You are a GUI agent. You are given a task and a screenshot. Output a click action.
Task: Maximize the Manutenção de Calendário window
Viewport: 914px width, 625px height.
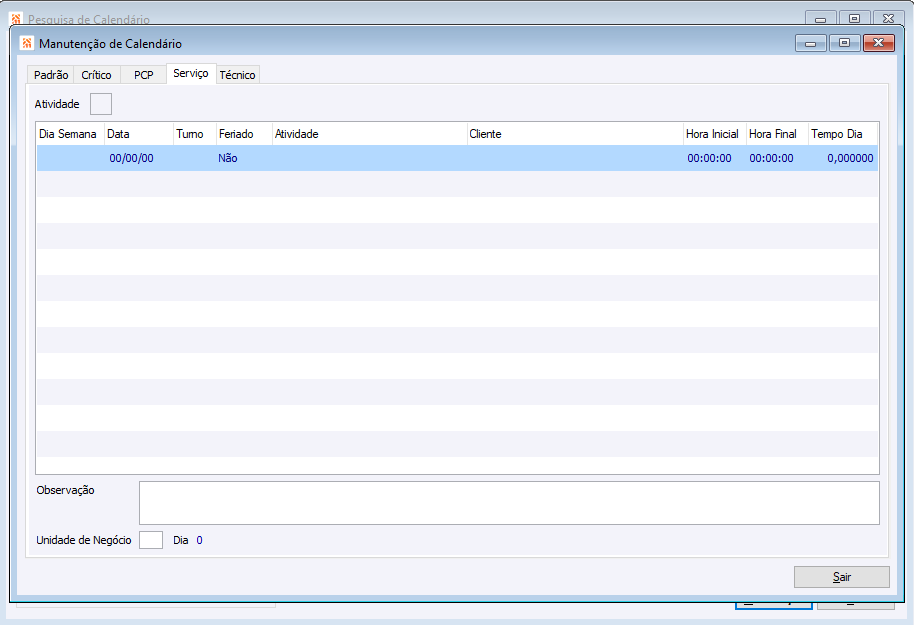coord(844,43)
